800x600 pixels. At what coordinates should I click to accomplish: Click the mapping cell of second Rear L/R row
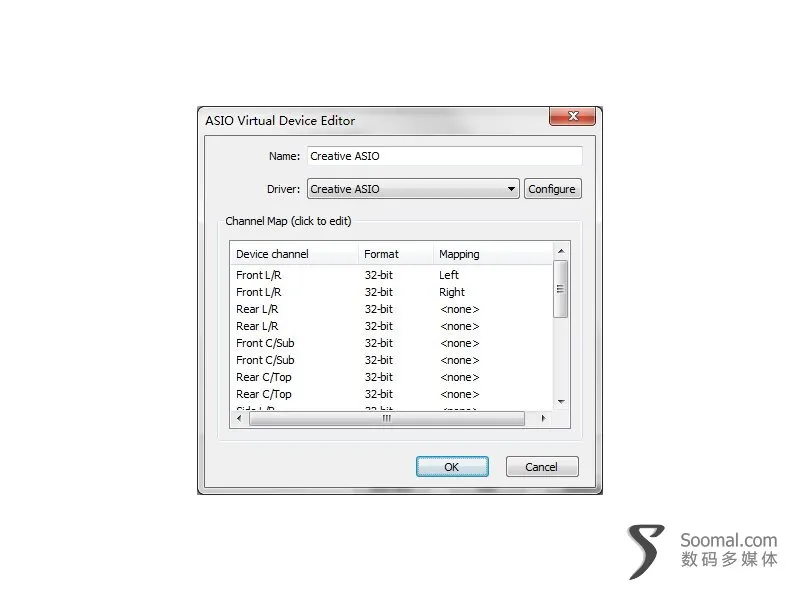pyautogui.click(x=460, y=327)
